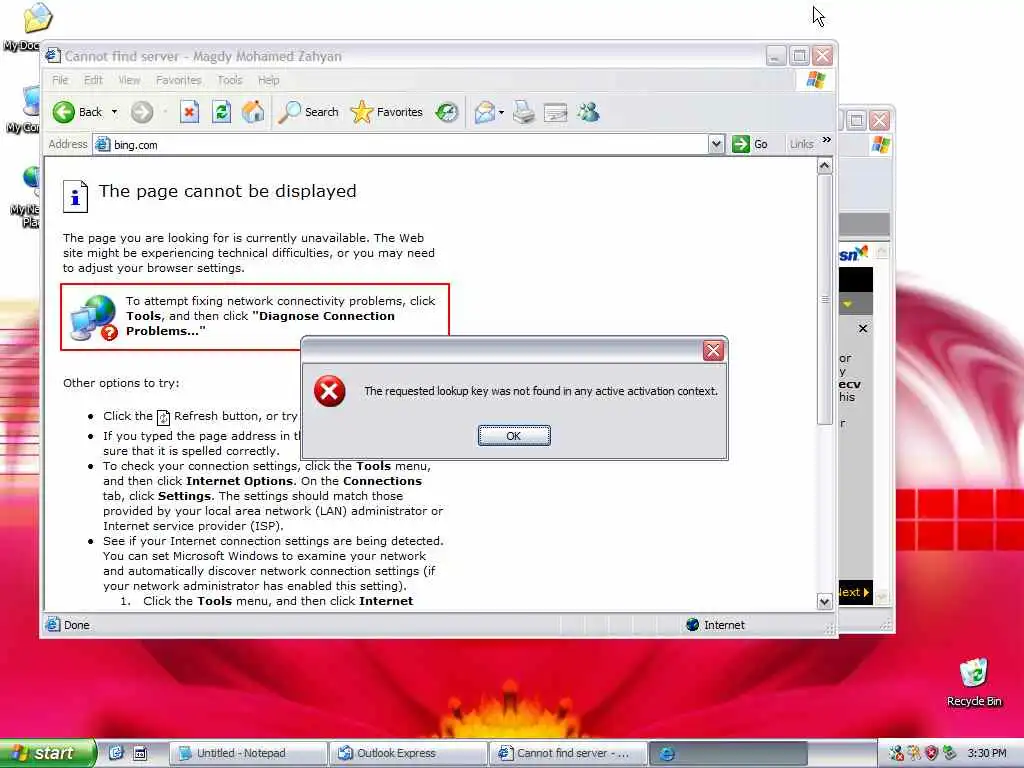This screenshot has height=768, width=1024.
Task: Open the History toolbar icon
Action: (x=447, y=112)
